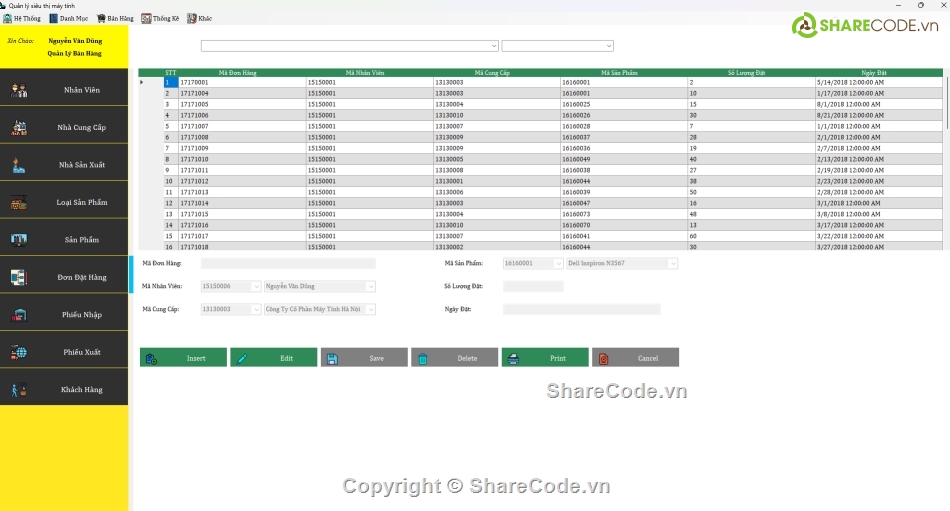Click the Loại Sản Phẩm category icon

click(x=19, y=202)
